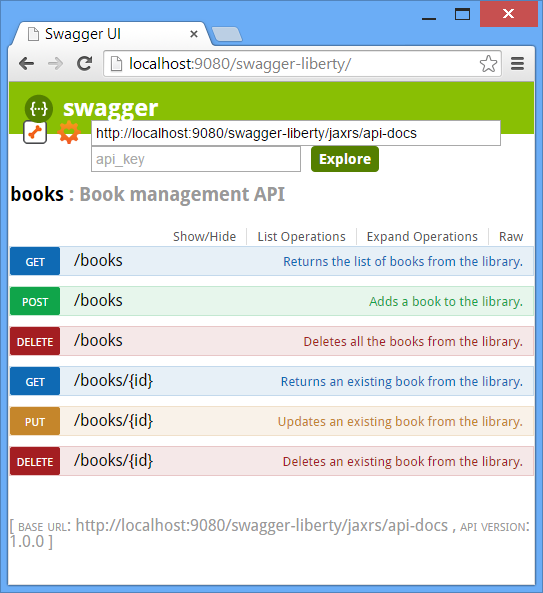This screenshot has height=593, width=543.
Task: Click the browser address bar
Action: click(x=303, y=64)
